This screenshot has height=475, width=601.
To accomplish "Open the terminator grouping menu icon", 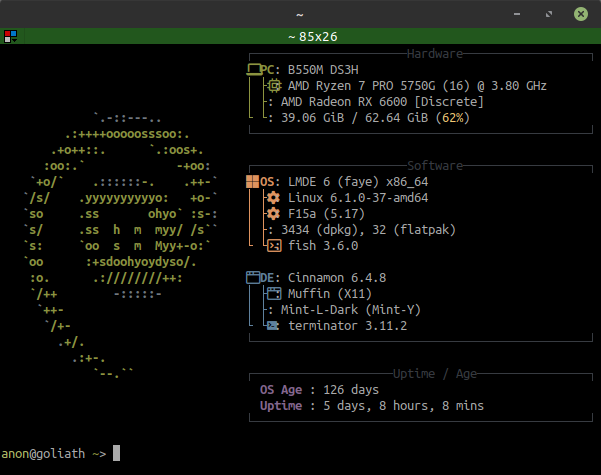I will coord(10,36).
